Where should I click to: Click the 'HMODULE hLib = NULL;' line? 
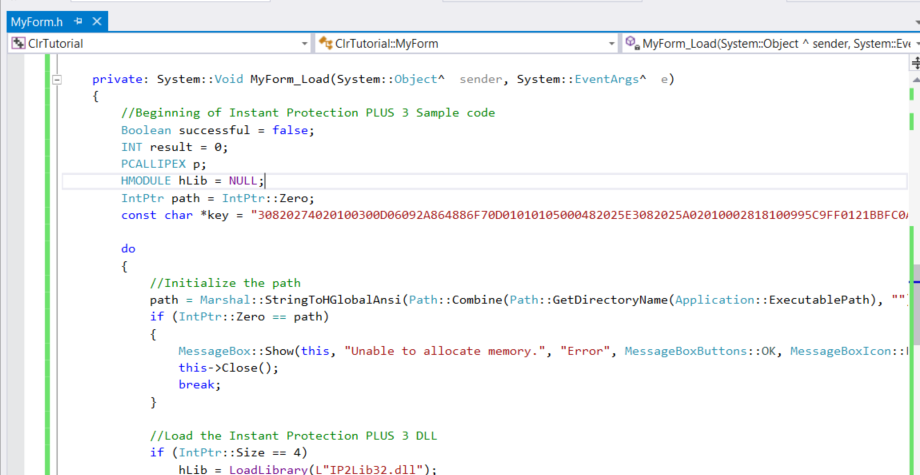click(194, 181)
